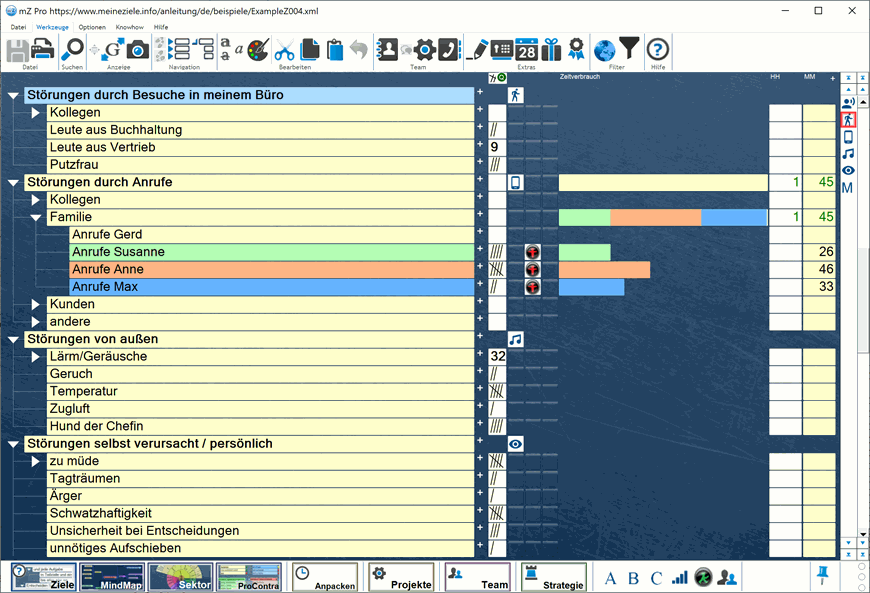Screen dimensions: 870x593
Task: Click the camera icon in Anzeige group
Action: 137,49
